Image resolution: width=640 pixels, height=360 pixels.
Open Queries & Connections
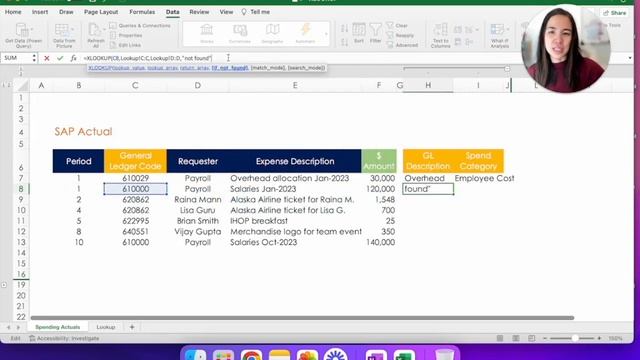[x=140, y=26]
